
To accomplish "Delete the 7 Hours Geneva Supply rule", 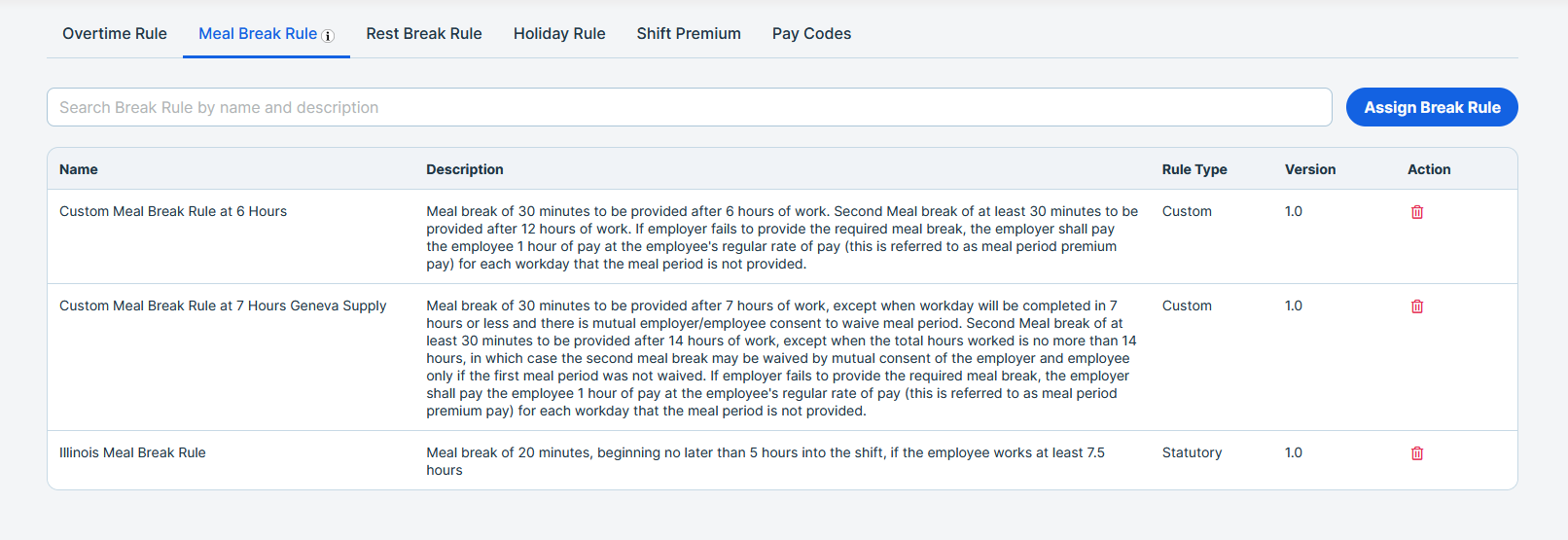I will 1417,306.
